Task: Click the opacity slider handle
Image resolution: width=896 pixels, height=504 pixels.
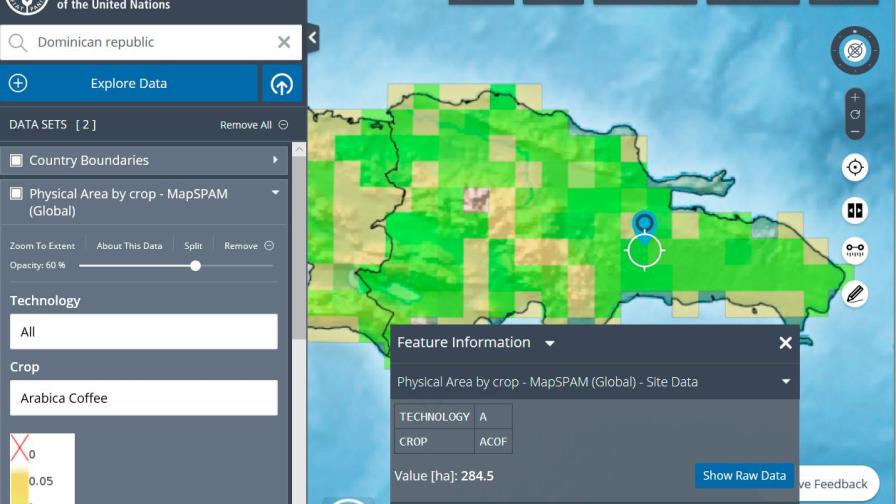Action: [195, 266]
